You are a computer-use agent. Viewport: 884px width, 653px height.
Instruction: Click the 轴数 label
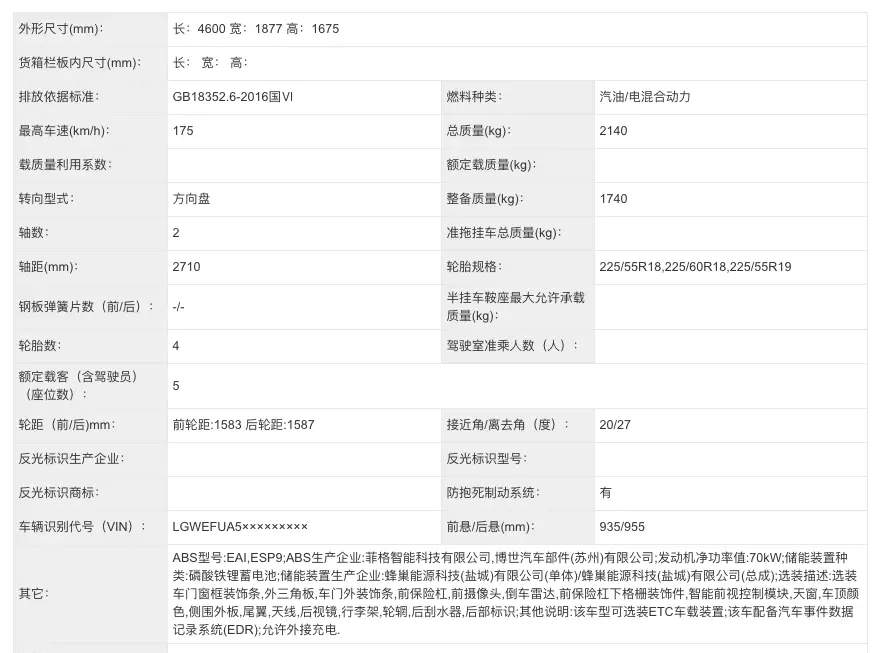tap(34, 232)
